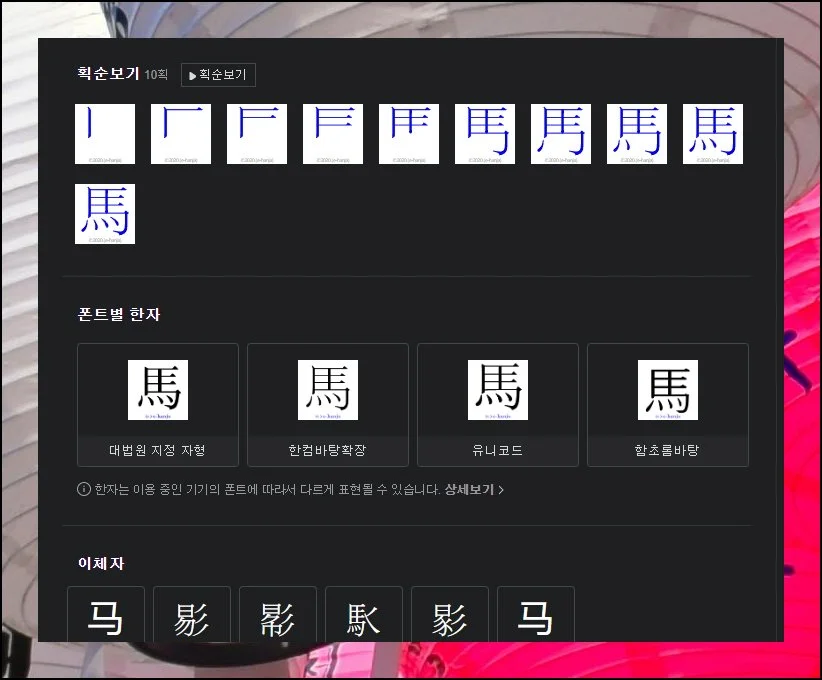This screenshot has width=822, height=680.
Task: Open the ninth stroke step image
Action: [x=713, y=134]
